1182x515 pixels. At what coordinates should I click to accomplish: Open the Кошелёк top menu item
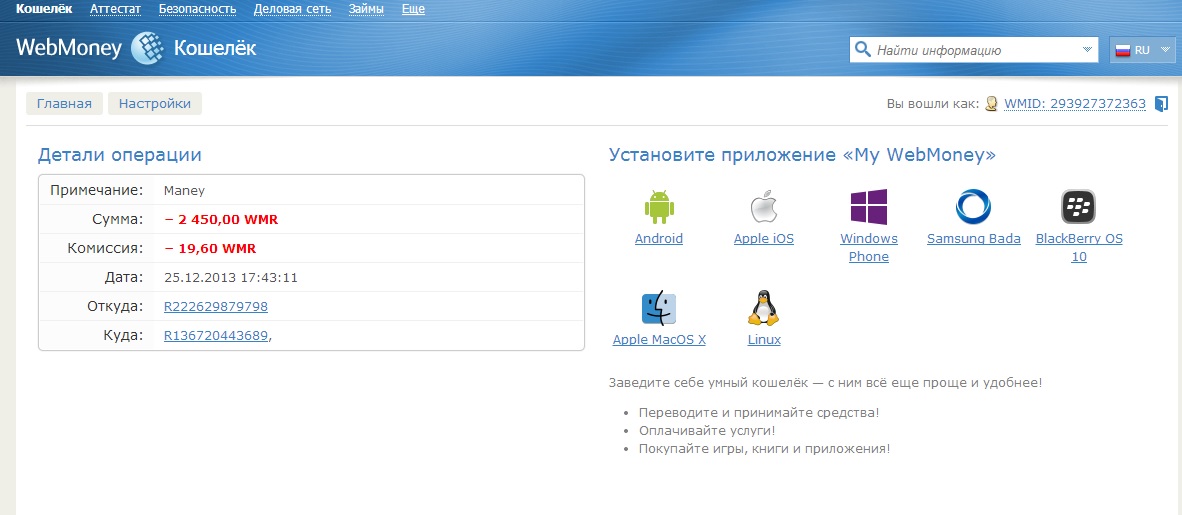tap(44, 9)
